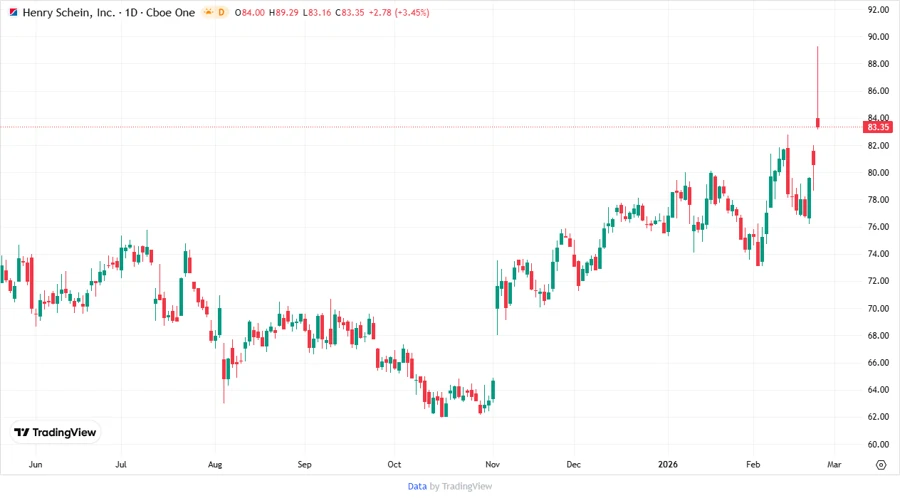Click the 78.00 price axis label

[x=878, y=200]
